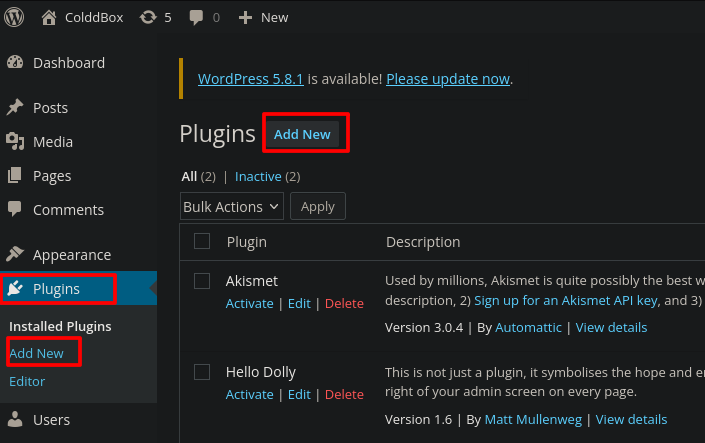Image resolution: width=705 pixels, height=443 pixels.
Task: Select the Hello Dolly plugin checkbox
Action: [x=202, y=372]
